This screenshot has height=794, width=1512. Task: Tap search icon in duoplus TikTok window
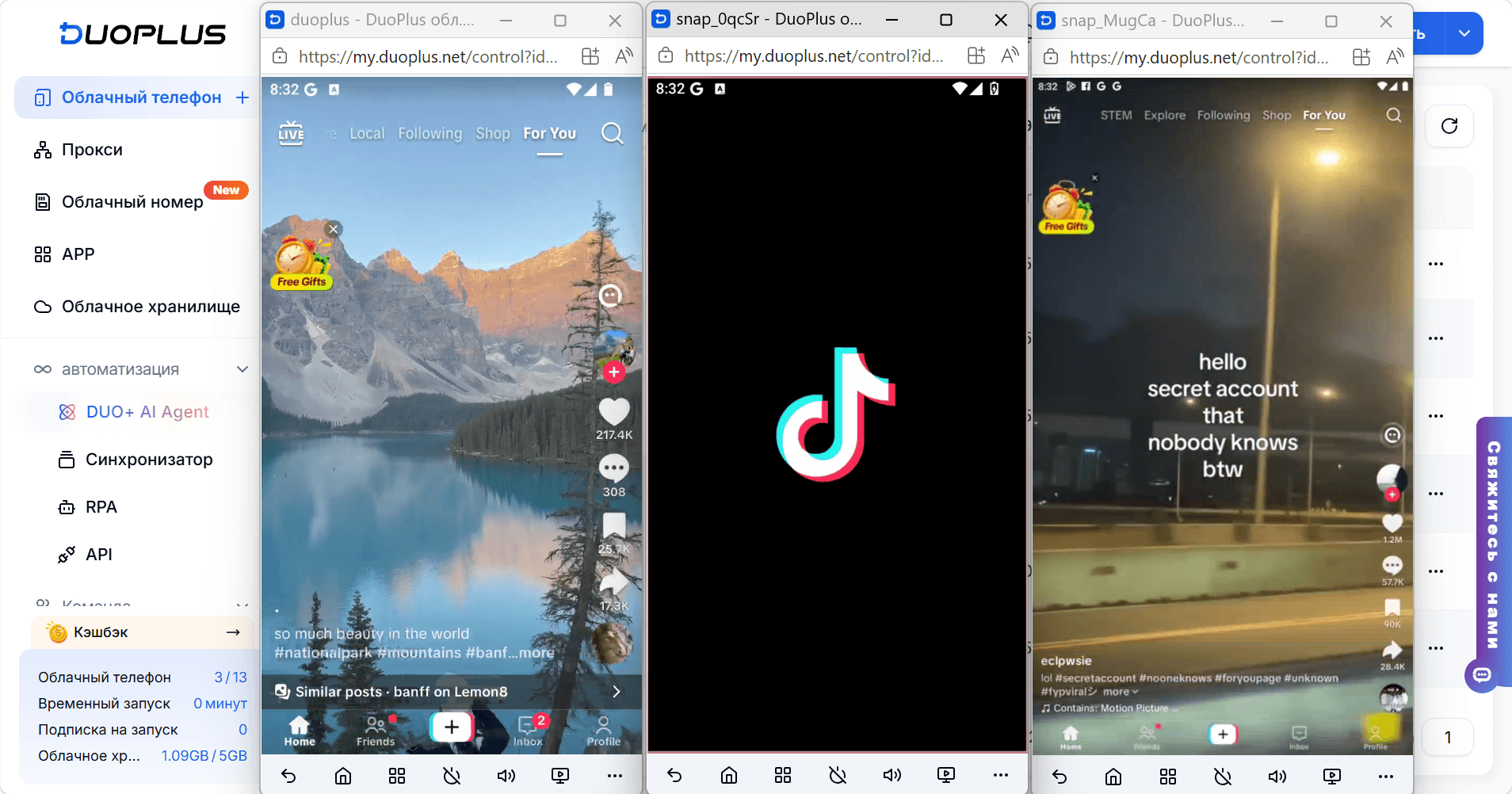pyautogui.click(x=612, y=133)
